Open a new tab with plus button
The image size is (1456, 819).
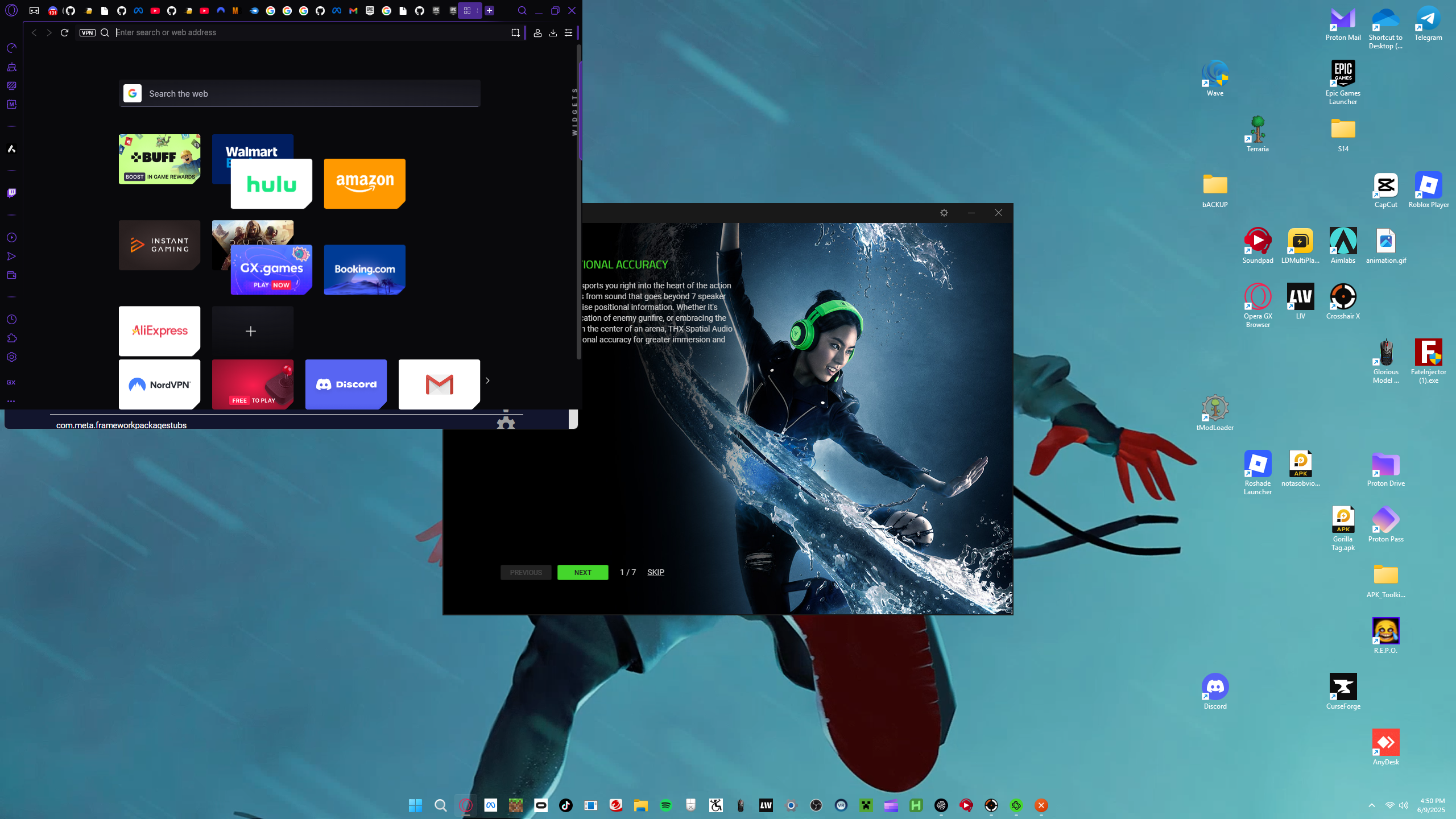[x=489, y=10]
